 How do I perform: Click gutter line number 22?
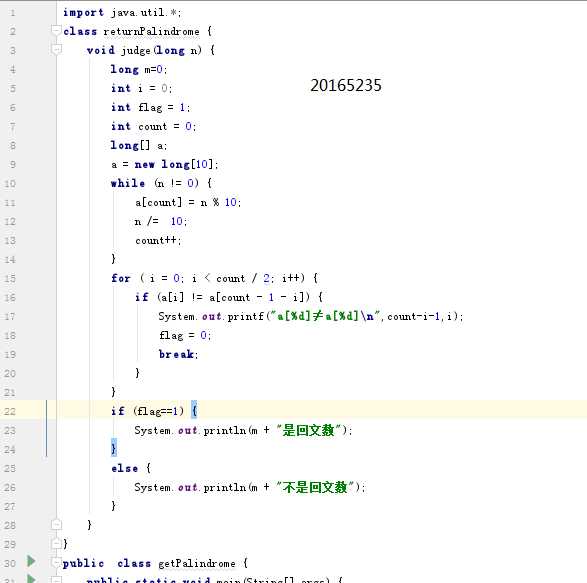click(x=10, y=412)
